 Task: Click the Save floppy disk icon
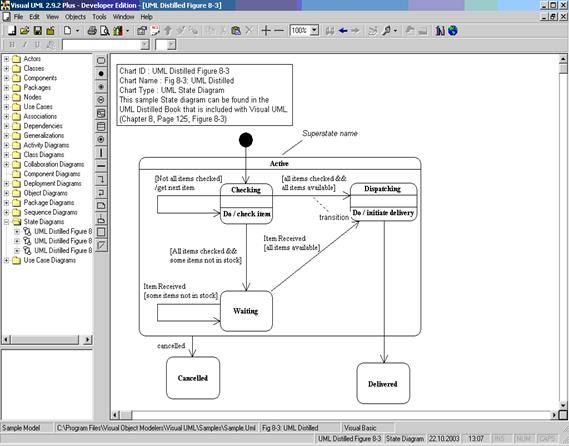(38, 31)
